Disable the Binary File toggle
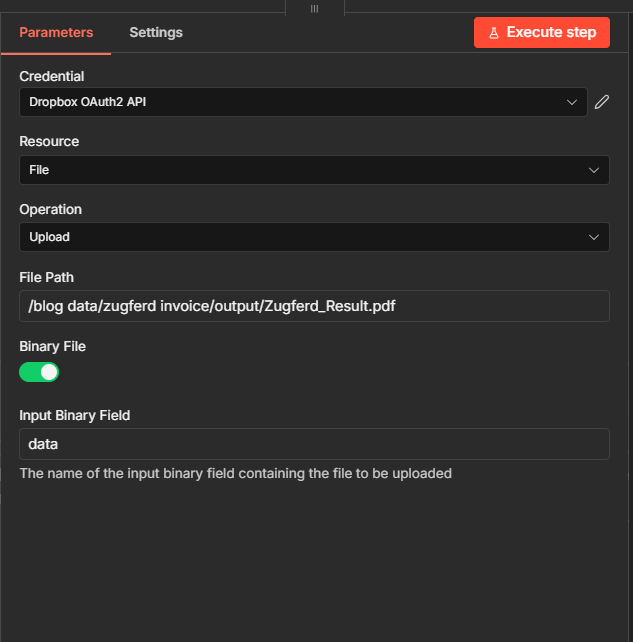The image size is (633, 642). click(x=39, y=372)
